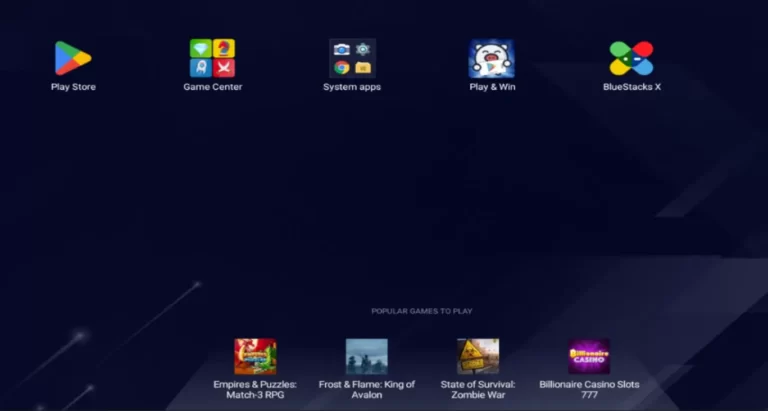This screenshot has width=768, height=411.
Task: Click the "System apps" label
Action: pyautogui.click(x=352, y=87)
